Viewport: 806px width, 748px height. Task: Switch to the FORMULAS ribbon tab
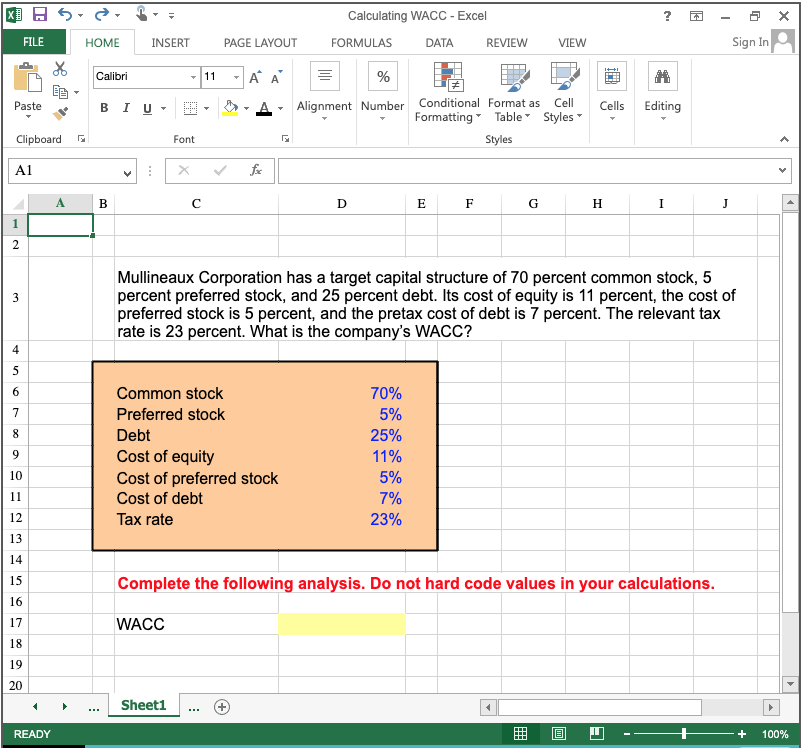(x=361, y=42)
